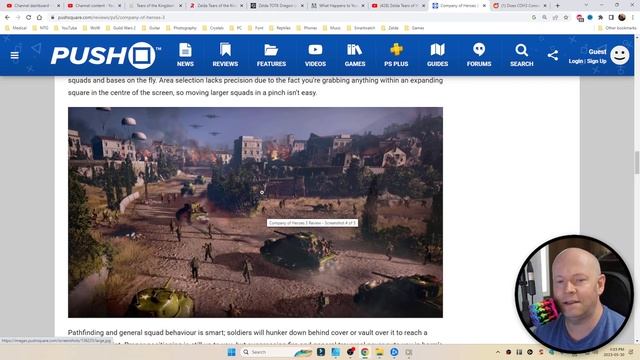
Task: Open File Explorer from the taskbar
Action: 379,352
